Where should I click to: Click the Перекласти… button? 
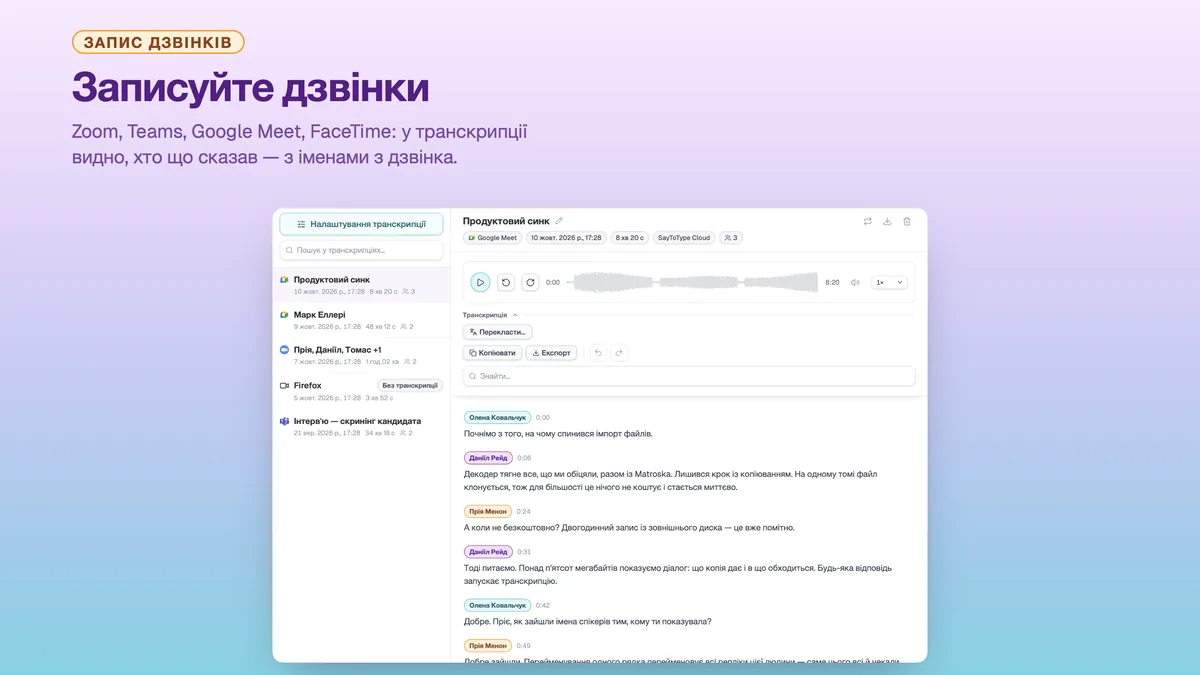point(497,332)
